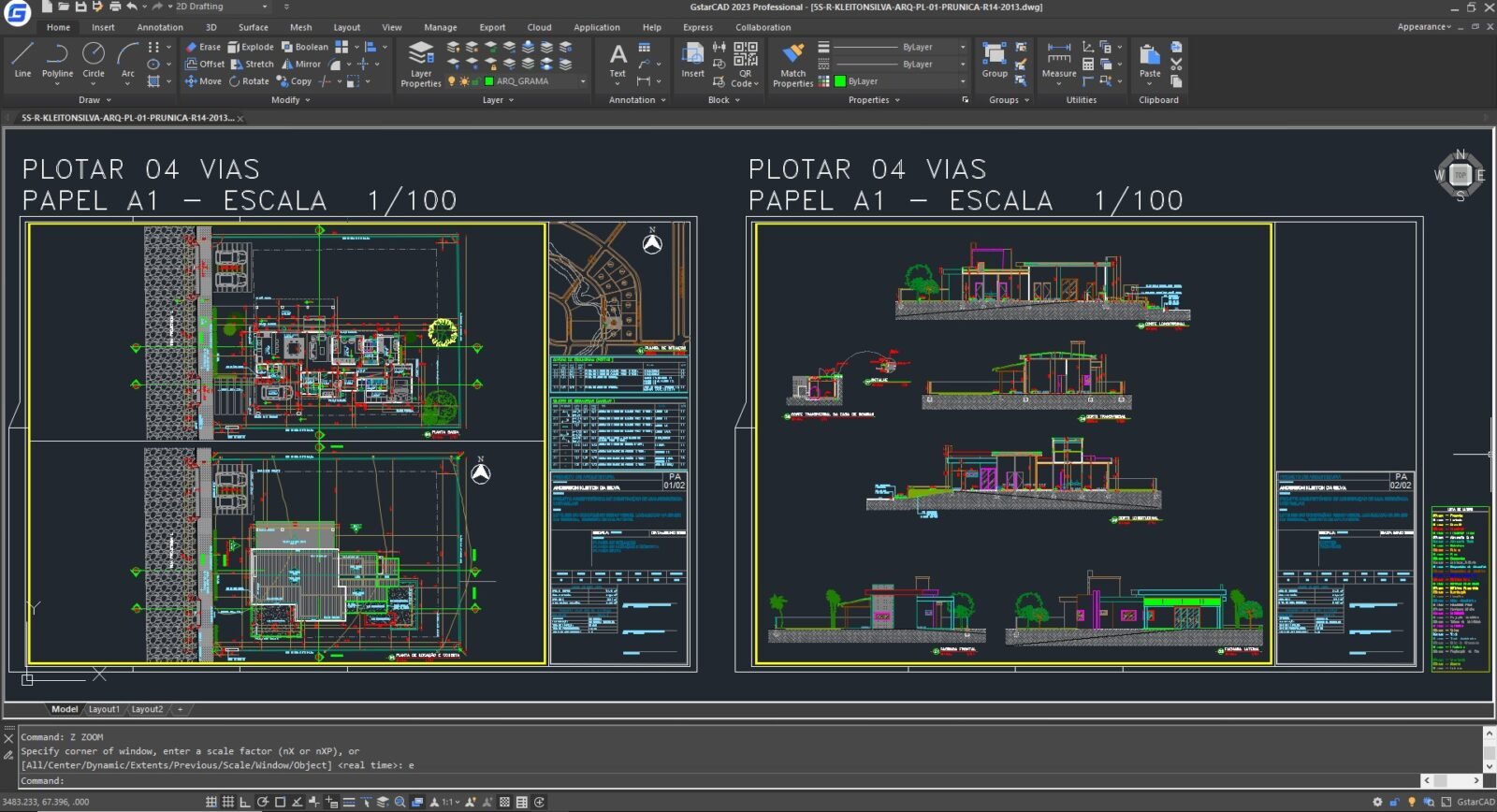This screenshot has height=812, width=1497.
Task: Toggle the layer on/off lightbulb icon
Action: [x=452, y=81]
